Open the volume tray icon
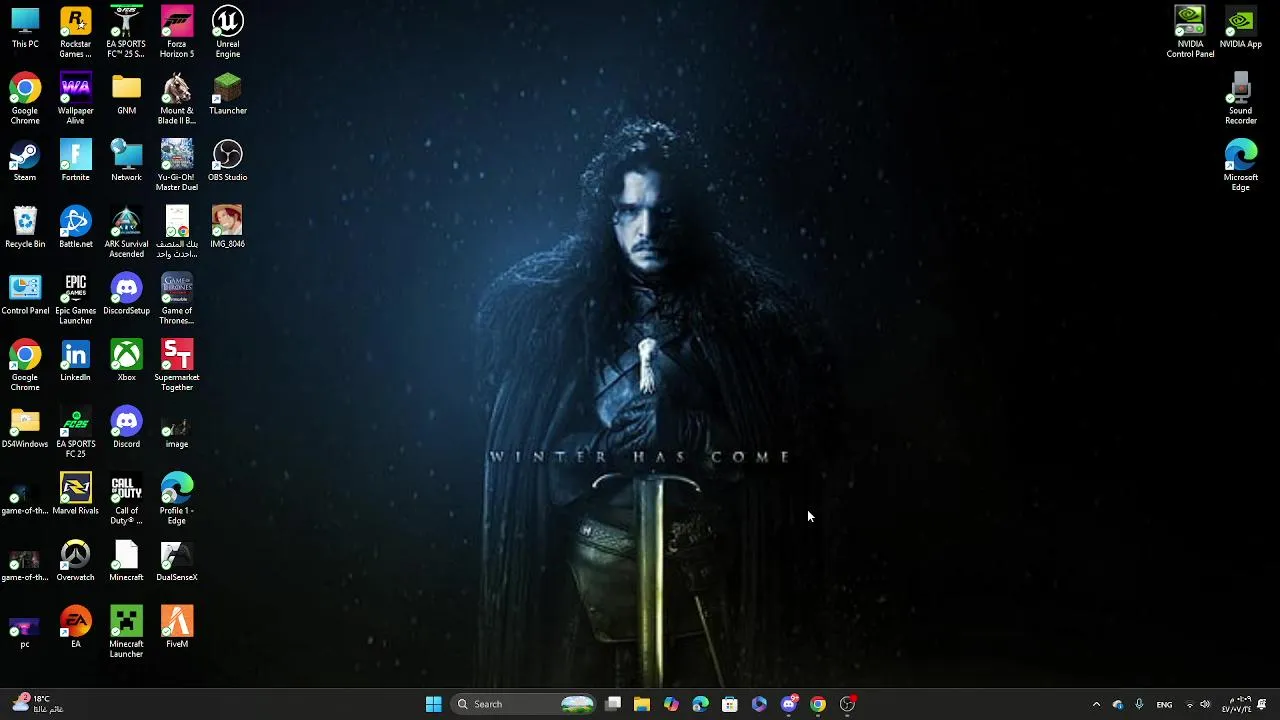Screen dimensions: 1280x720 1205,704
